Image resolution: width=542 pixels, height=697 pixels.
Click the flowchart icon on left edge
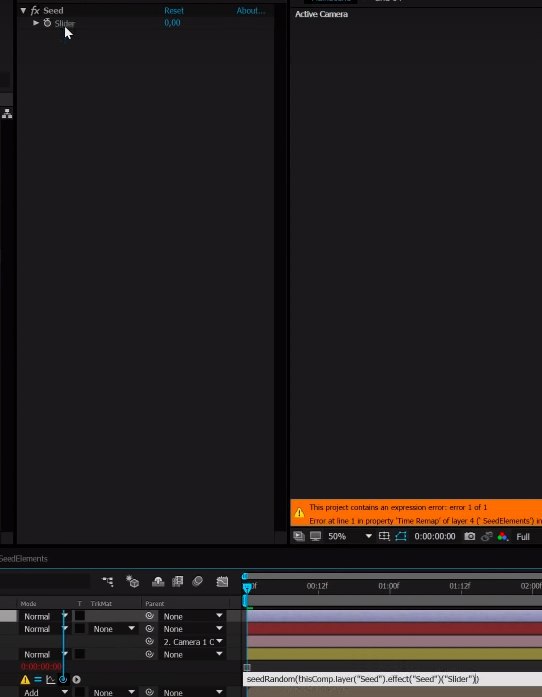7,114
